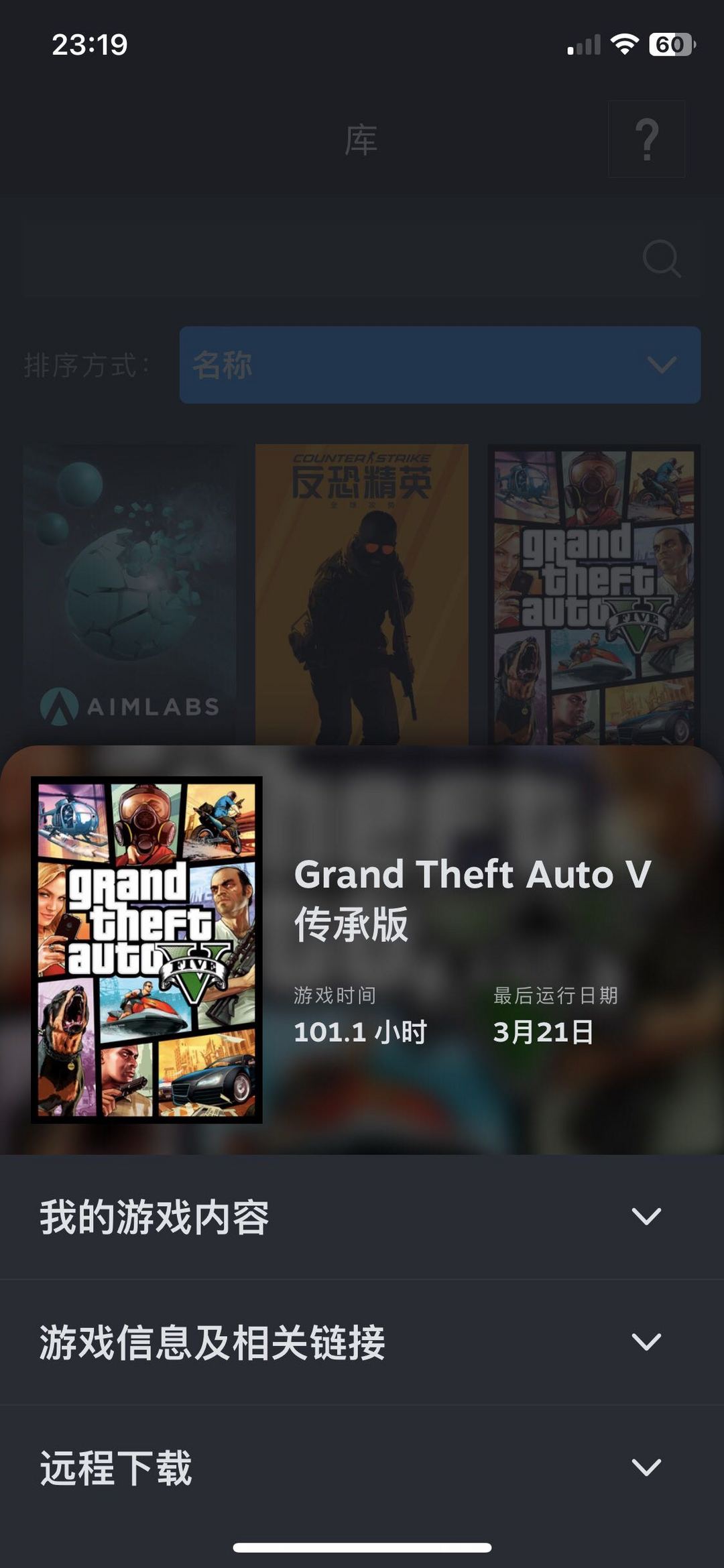
Task: Tap the large Grand Theft Auto V poster
Action: [x=147, y=949]
